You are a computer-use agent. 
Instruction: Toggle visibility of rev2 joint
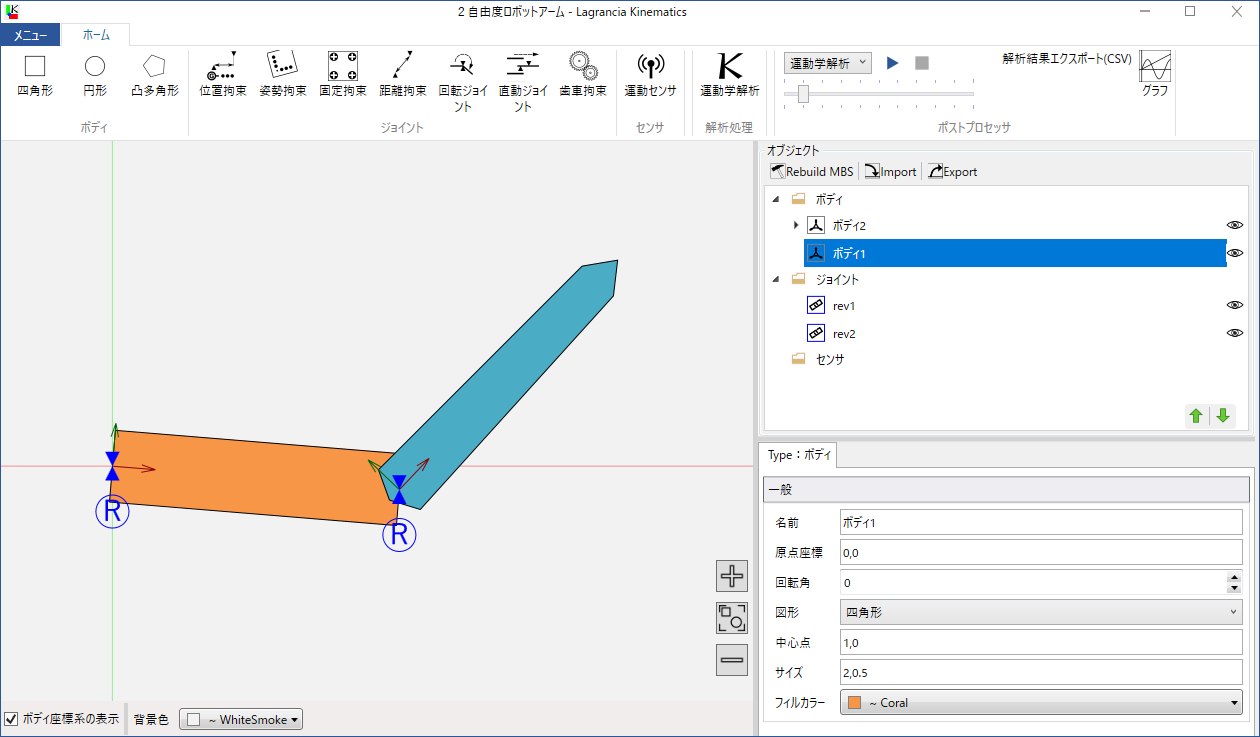click(1235, 333)
